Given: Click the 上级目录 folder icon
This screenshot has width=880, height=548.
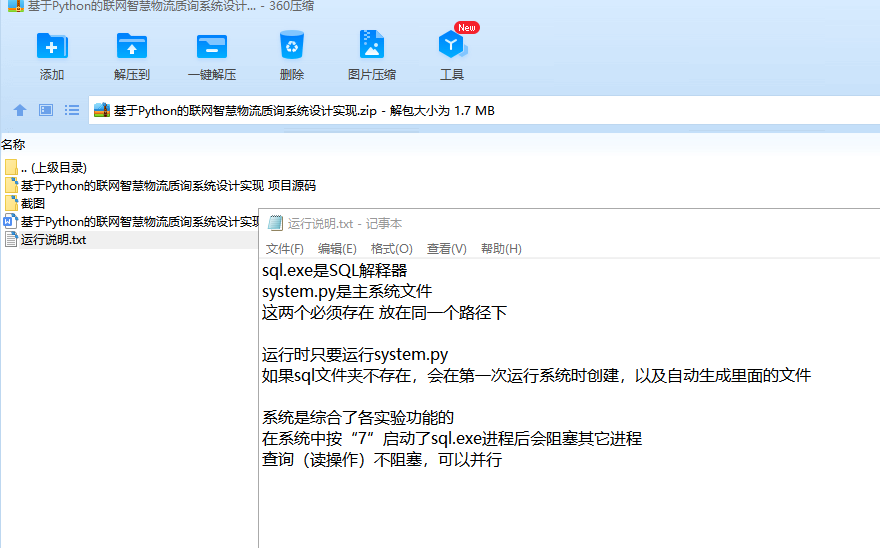Looking at the screenshot, I should (11, 167).
